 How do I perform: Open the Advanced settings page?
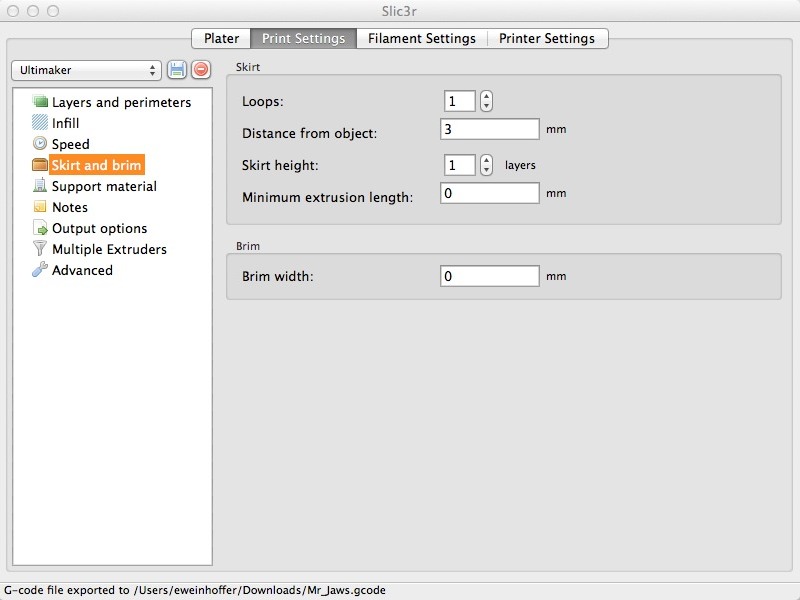(82, 270)
